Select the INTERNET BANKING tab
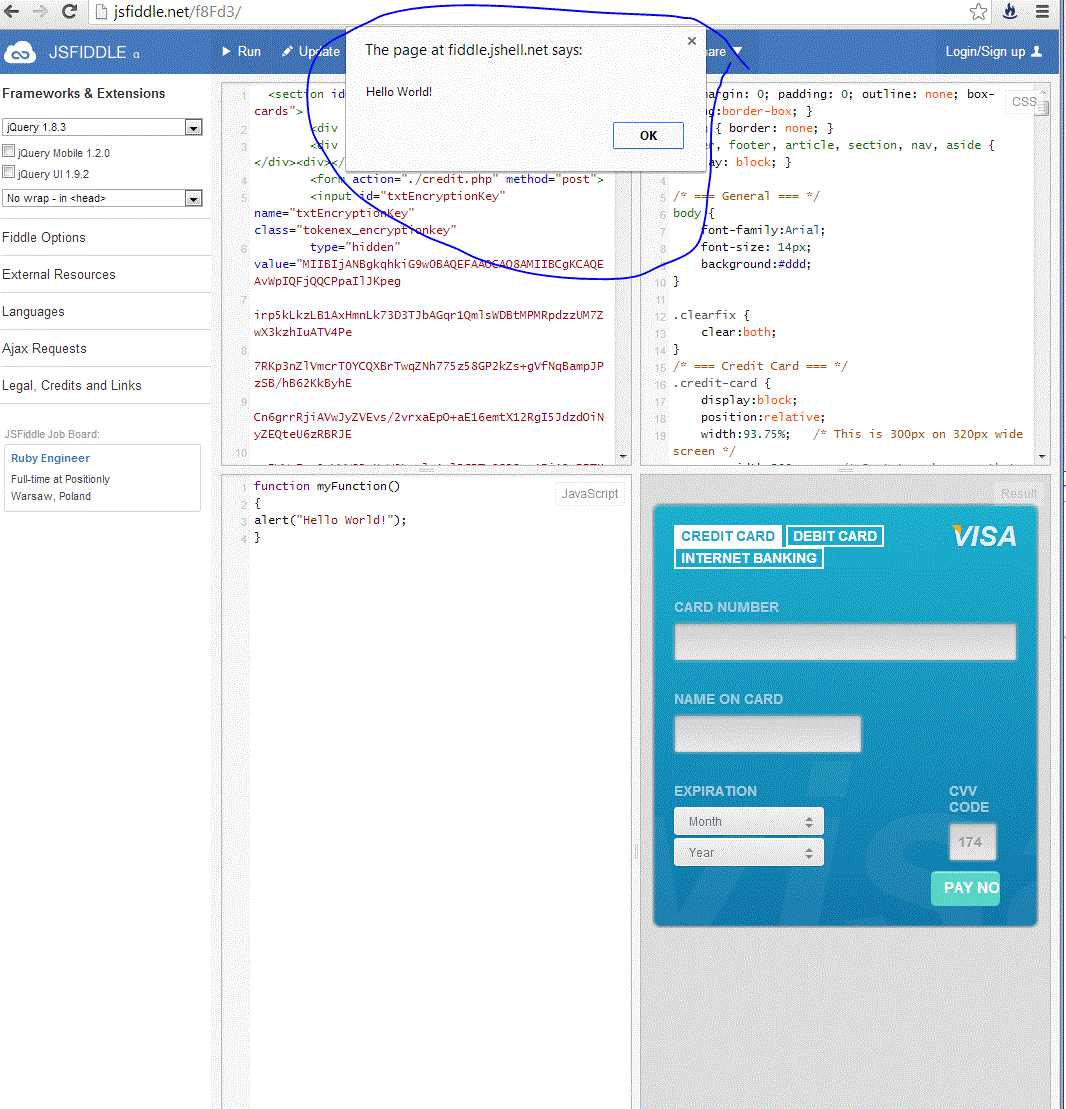 748,558
